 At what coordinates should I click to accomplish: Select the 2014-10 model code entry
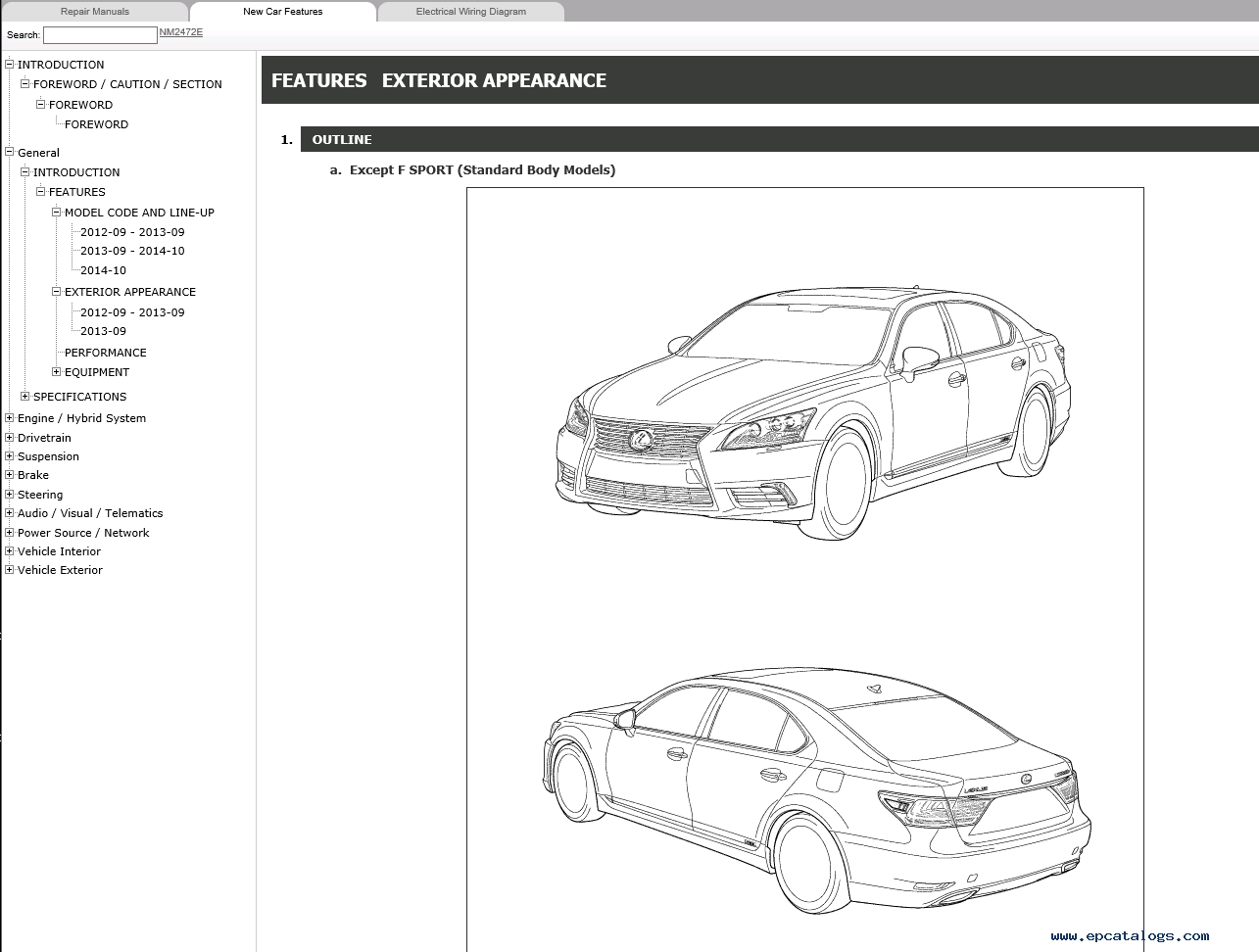(103, 270)
